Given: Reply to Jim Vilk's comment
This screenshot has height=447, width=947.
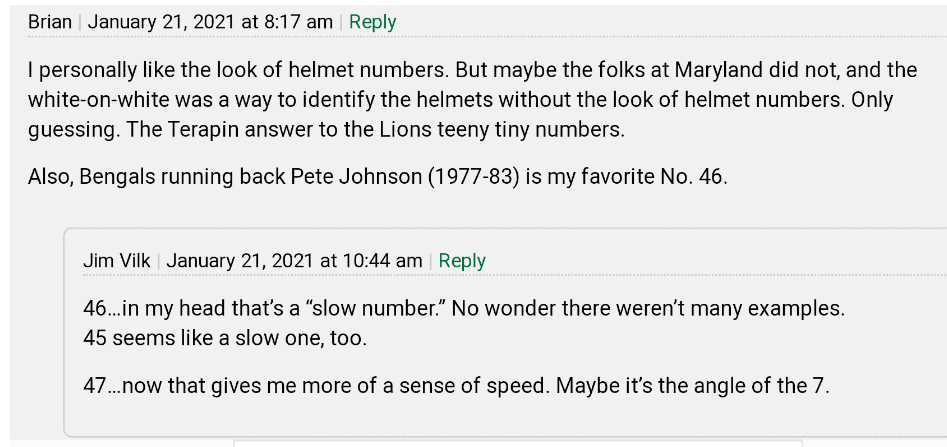Looking at the screenshot, I should (x=462, y=261).
